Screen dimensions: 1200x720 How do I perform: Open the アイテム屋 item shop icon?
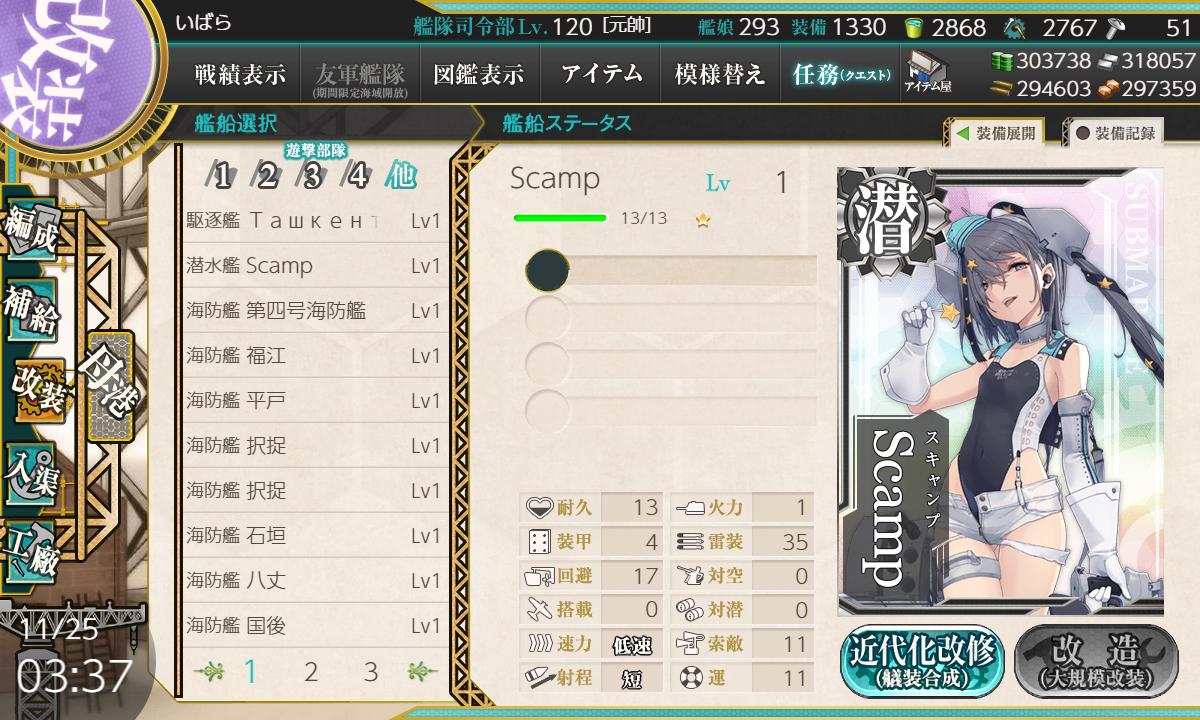click(x=928, y=73)
